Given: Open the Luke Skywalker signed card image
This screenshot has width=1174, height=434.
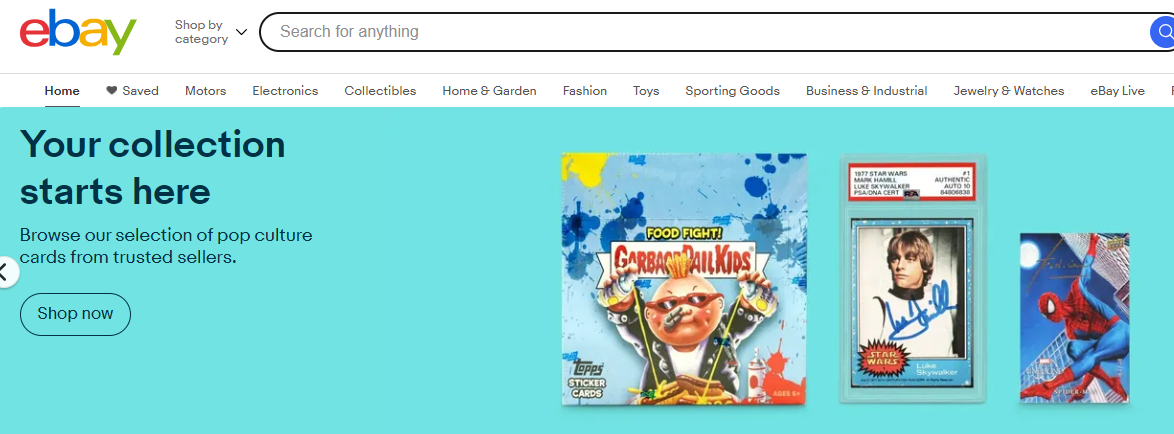Looking at the screenshot, I should [x=913, y=278].
